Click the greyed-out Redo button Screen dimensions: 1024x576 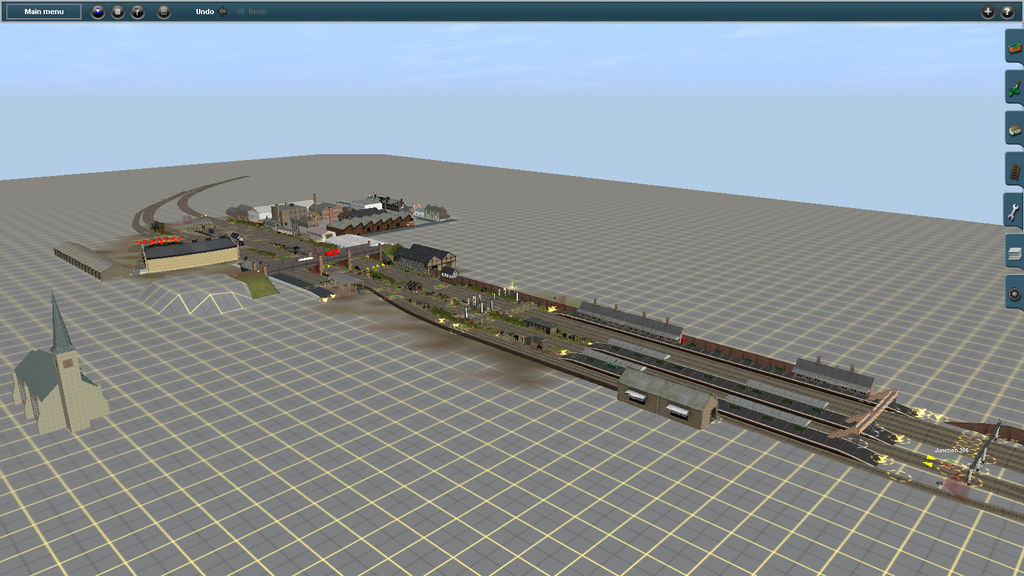[x=252, y=11]
